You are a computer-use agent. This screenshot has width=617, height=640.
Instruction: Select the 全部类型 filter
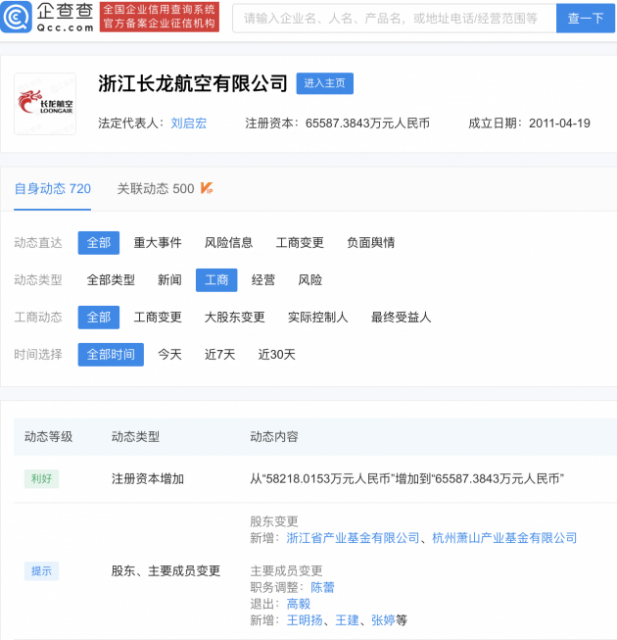[x=111, y=280]
